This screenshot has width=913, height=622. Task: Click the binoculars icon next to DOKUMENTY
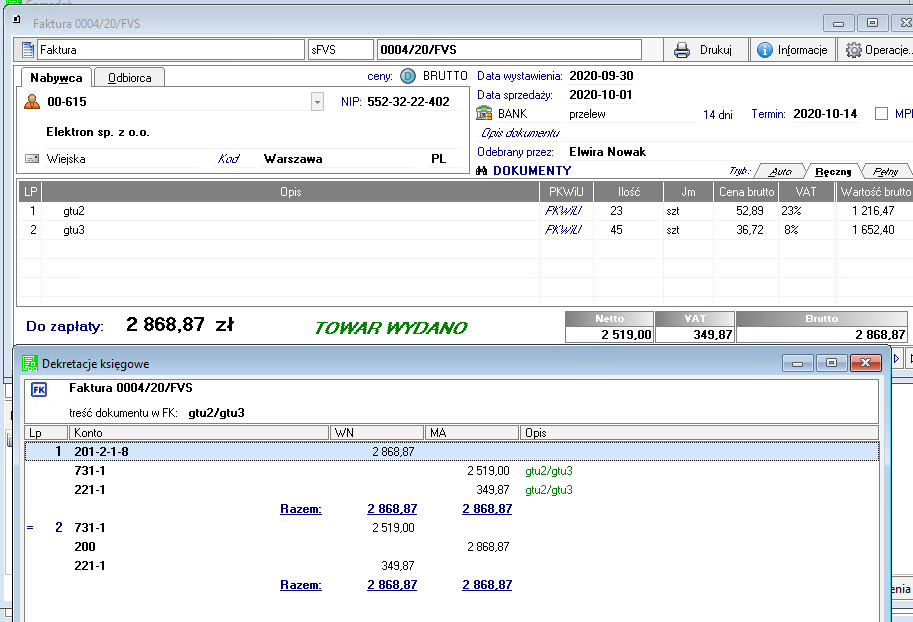(x=483, y=171)
